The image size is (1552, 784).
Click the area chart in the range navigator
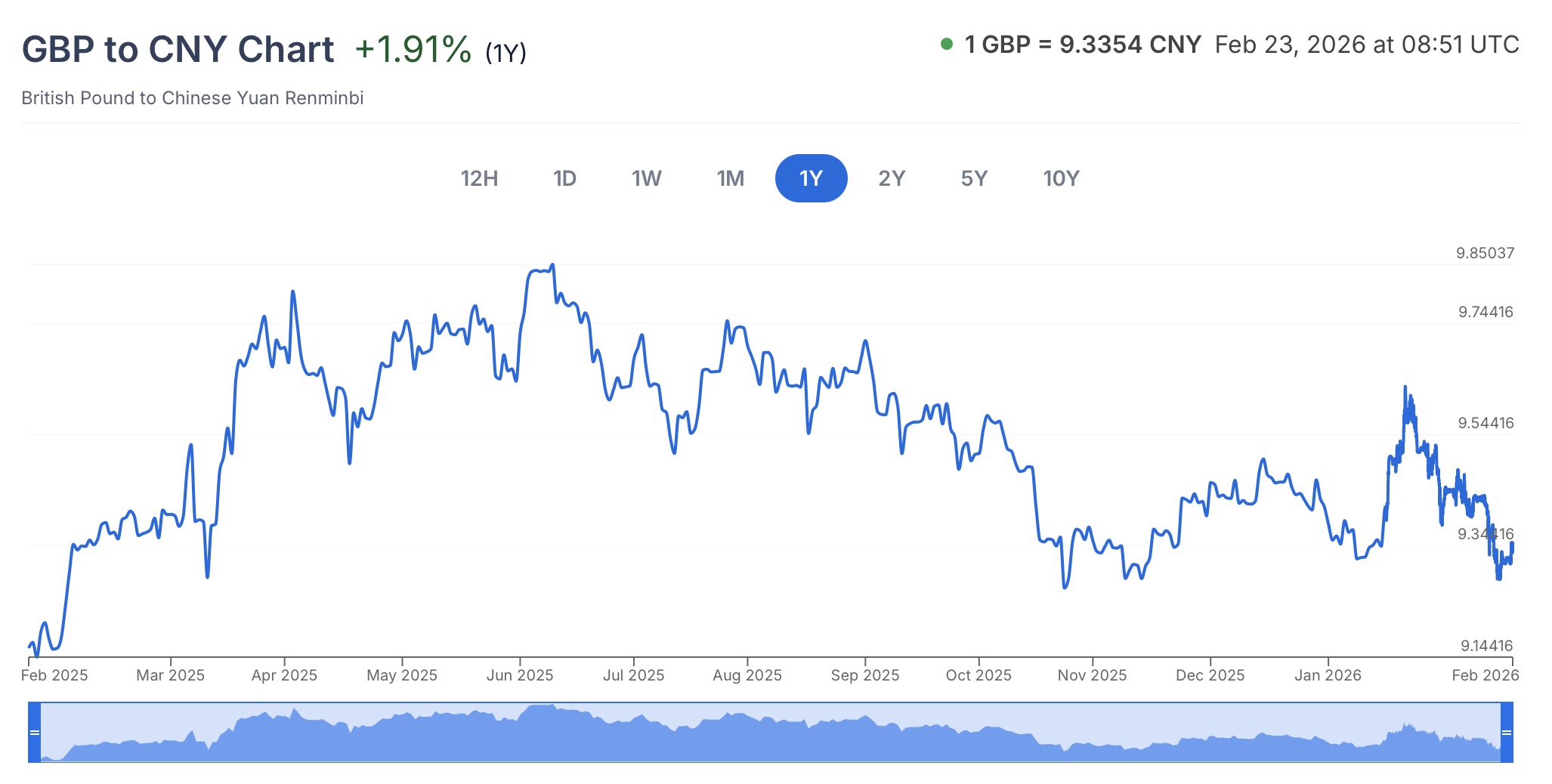(x=756, y=736)
